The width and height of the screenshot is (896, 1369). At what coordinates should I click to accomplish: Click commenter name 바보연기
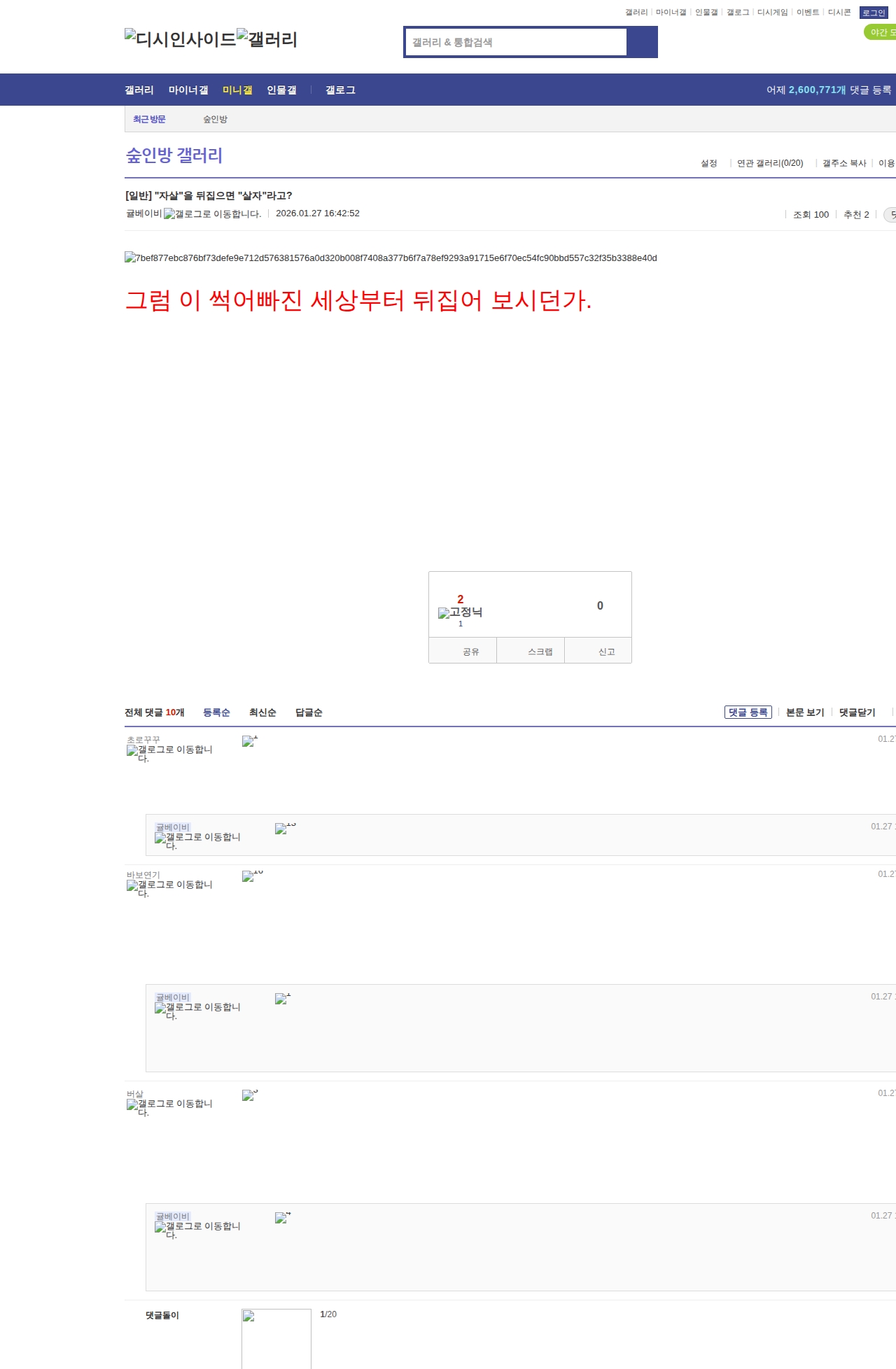coord(143,875)
